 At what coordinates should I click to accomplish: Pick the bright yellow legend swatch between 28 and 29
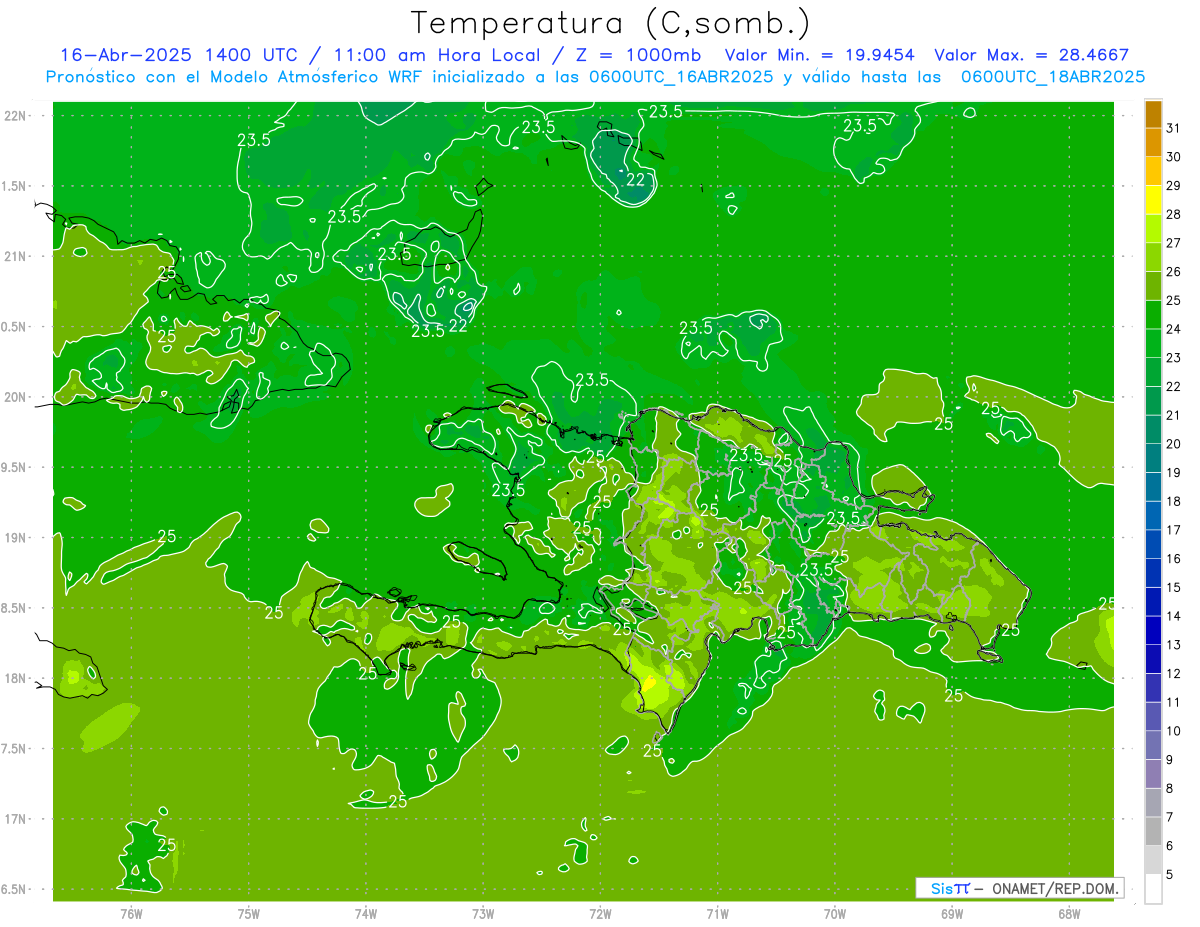tap(1153, 199)
